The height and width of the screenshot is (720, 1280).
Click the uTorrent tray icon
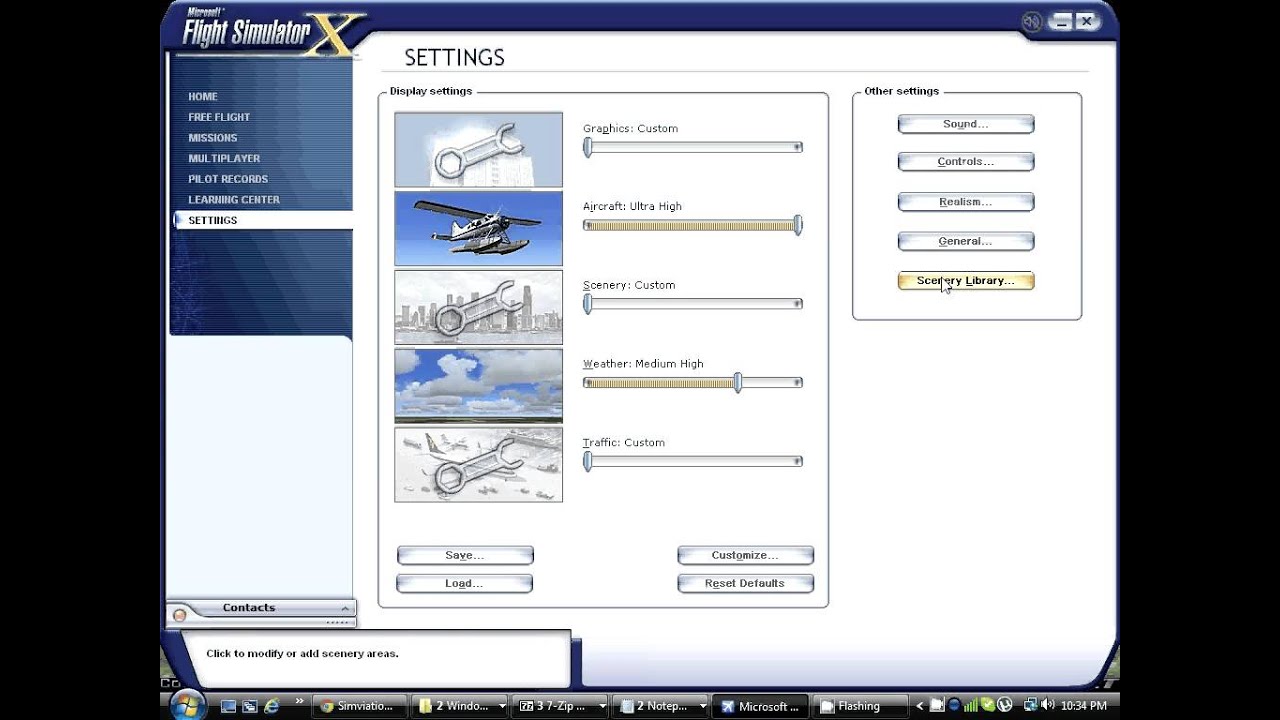coord(1004,705)
